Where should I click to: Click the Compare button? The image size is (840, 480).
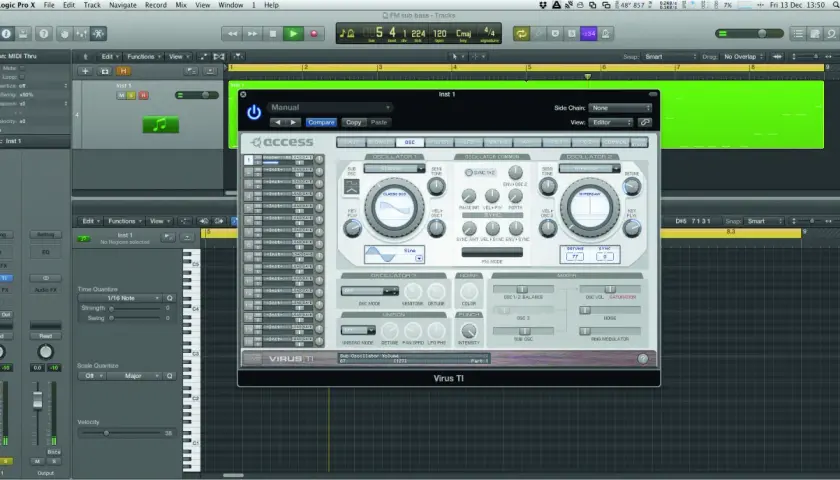(321, 123)
